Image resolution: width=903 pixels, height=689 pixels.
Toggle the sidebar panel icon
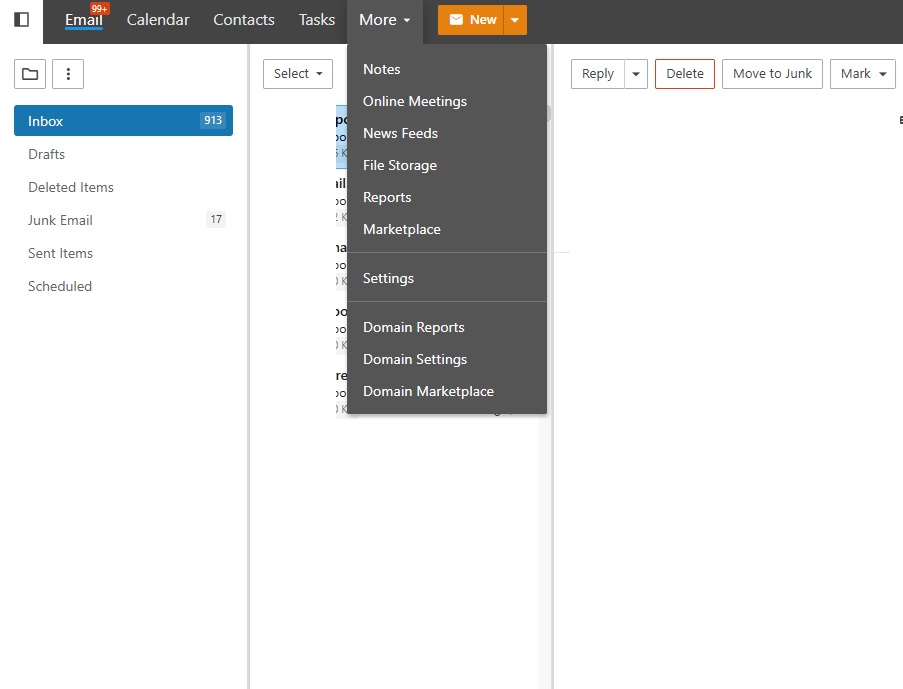pyautogui.click(x=21, y=20)
